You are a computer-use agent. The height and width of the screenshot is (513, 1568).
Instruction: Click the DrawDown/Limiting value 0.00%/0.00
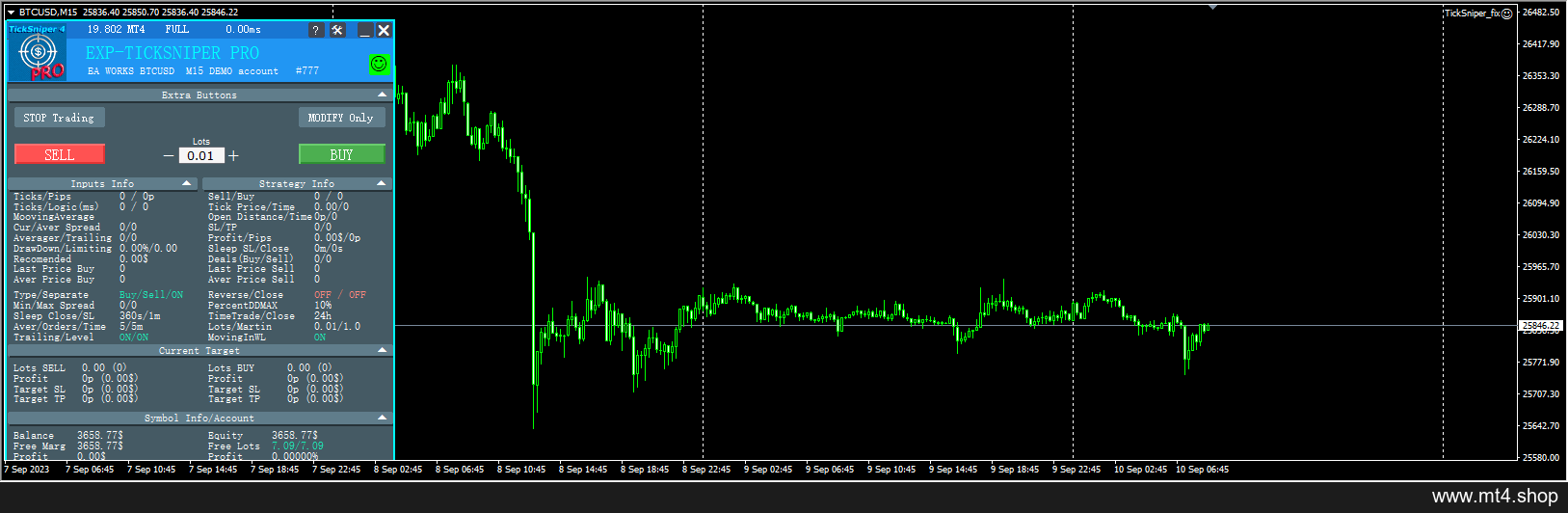point(148,249)
